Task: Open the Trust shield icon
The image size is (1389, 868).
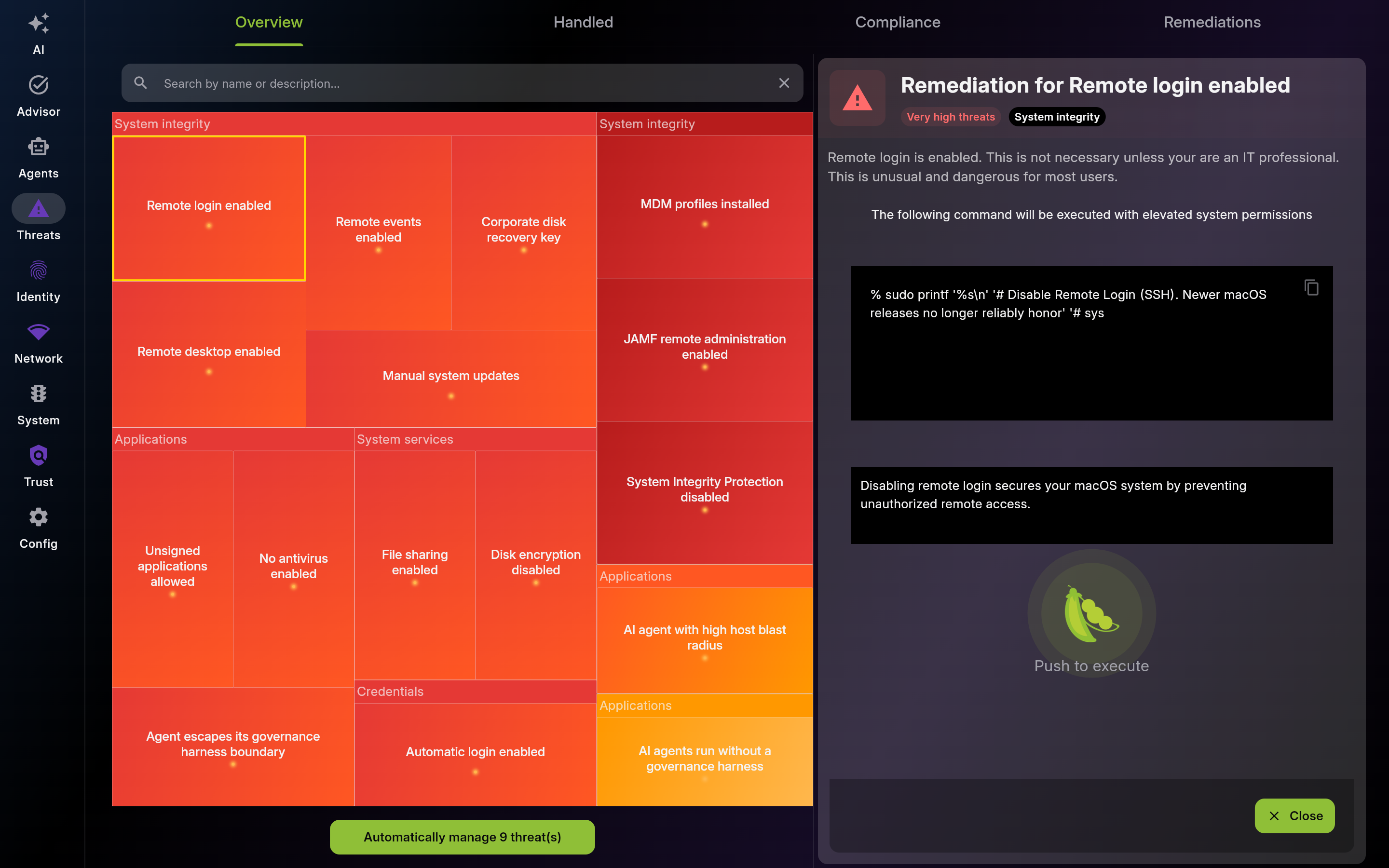Action: pyautogui.click(x=39, y=456)
